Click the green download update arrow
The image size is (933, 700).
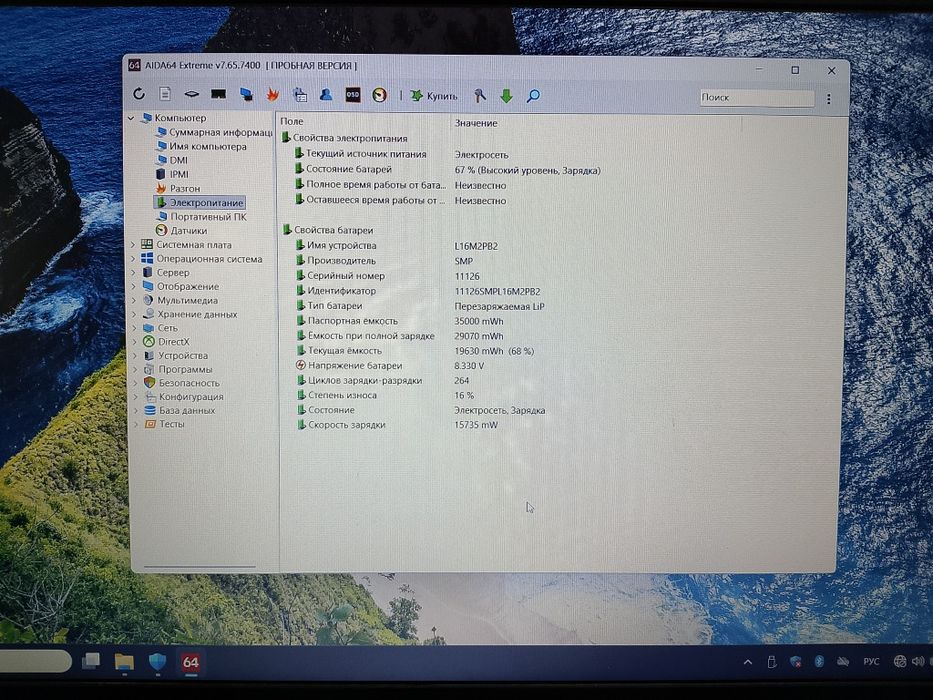[506, 96]
